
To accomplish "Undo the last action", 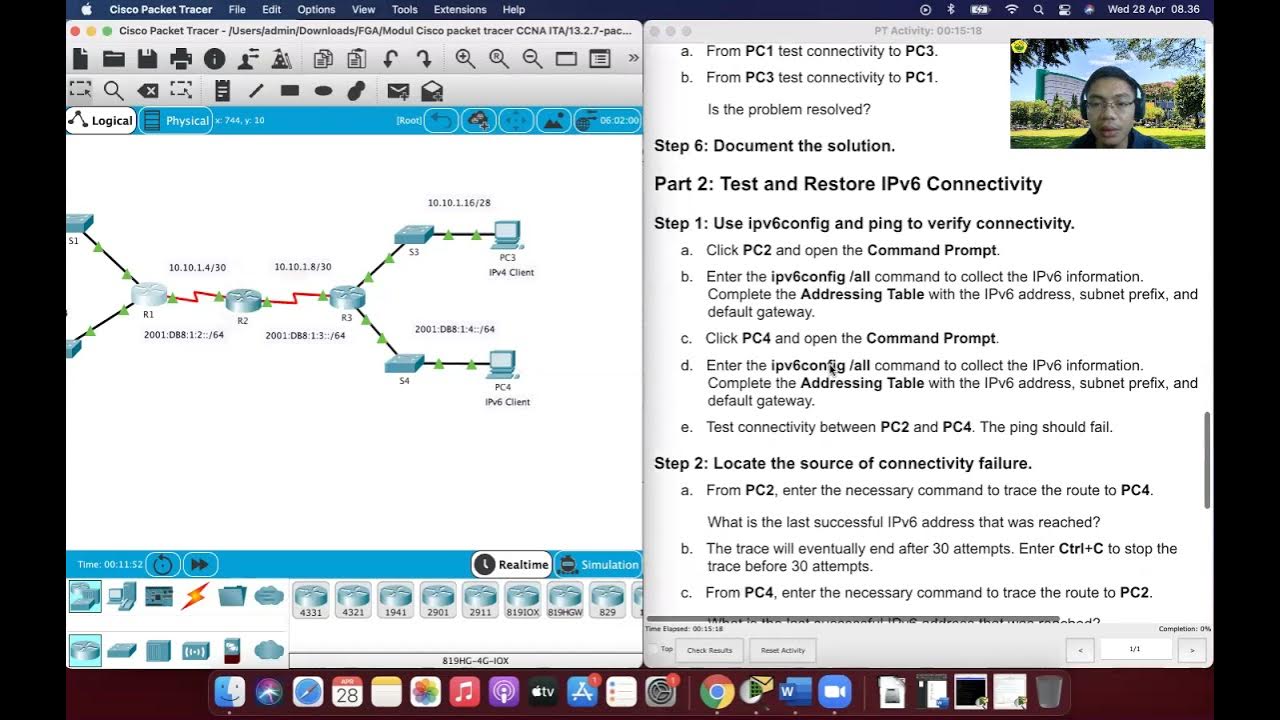I will pyautogui.click(x=390, y=59).
